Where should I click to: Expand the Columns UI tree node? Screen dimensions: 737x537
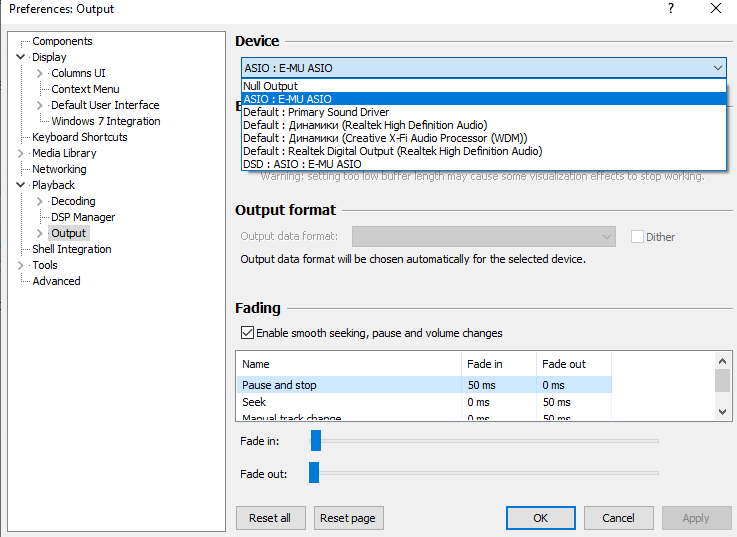click(x=40, y=73)
